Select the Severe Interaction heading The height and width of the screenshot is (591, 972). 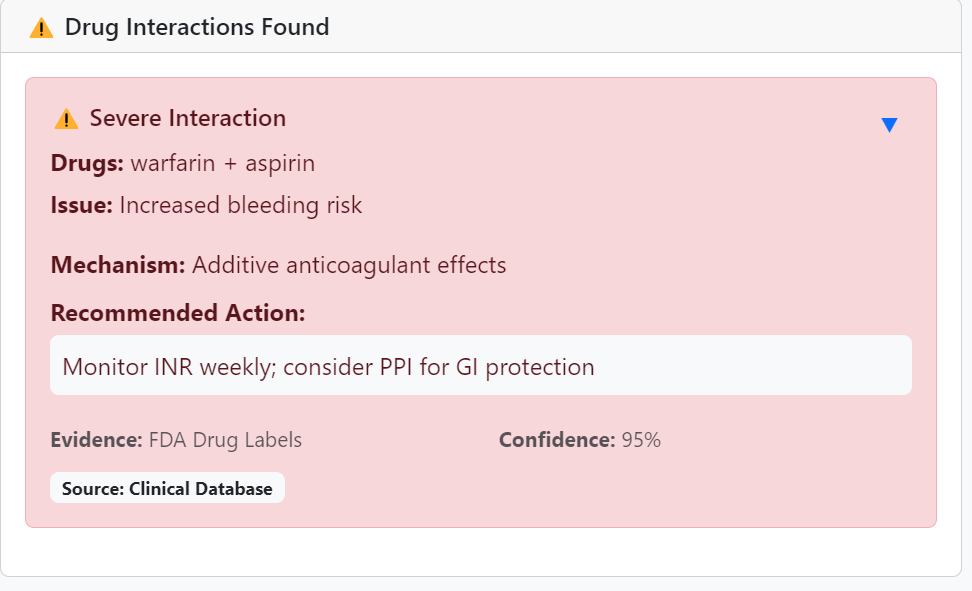point(188,118)
